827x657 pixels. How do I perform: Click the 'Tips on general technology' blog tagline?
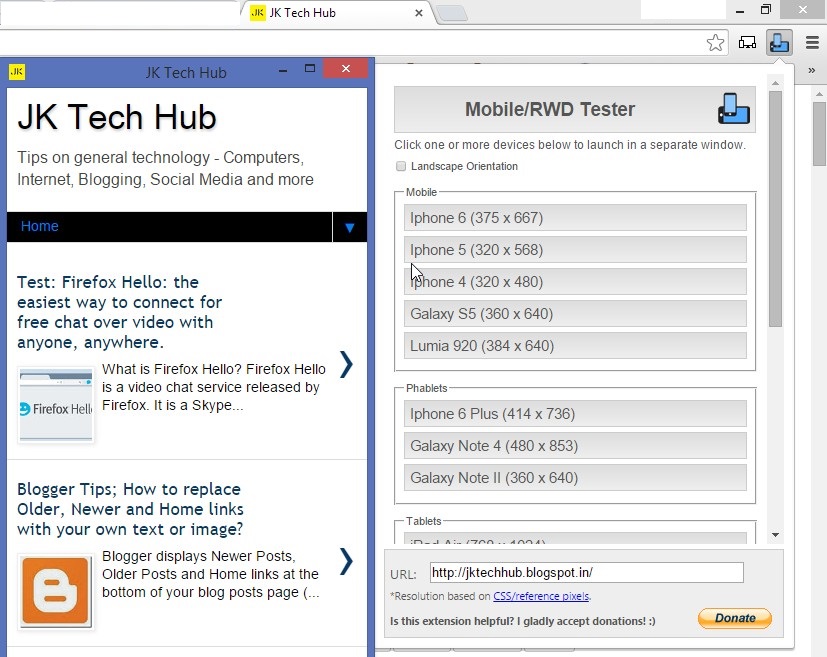[165, 168]
